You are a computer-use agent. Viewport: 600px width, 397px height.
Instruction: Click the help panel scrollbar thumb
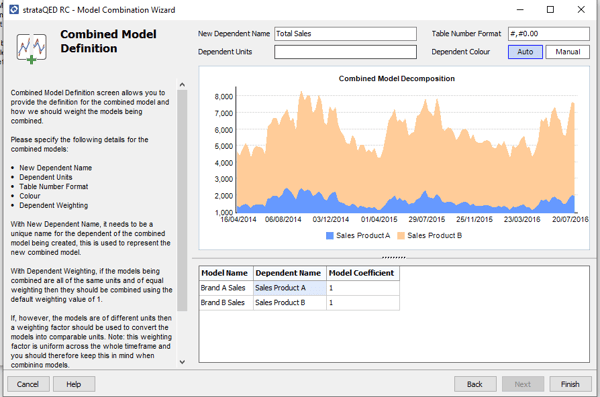(x=182, y=201)
